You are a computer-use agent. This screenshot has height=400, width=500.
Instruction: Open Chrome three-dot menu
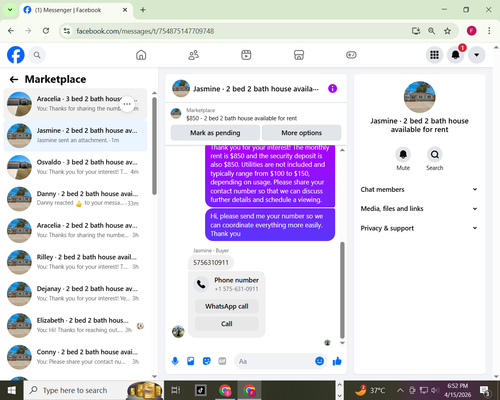coord(489,31)
